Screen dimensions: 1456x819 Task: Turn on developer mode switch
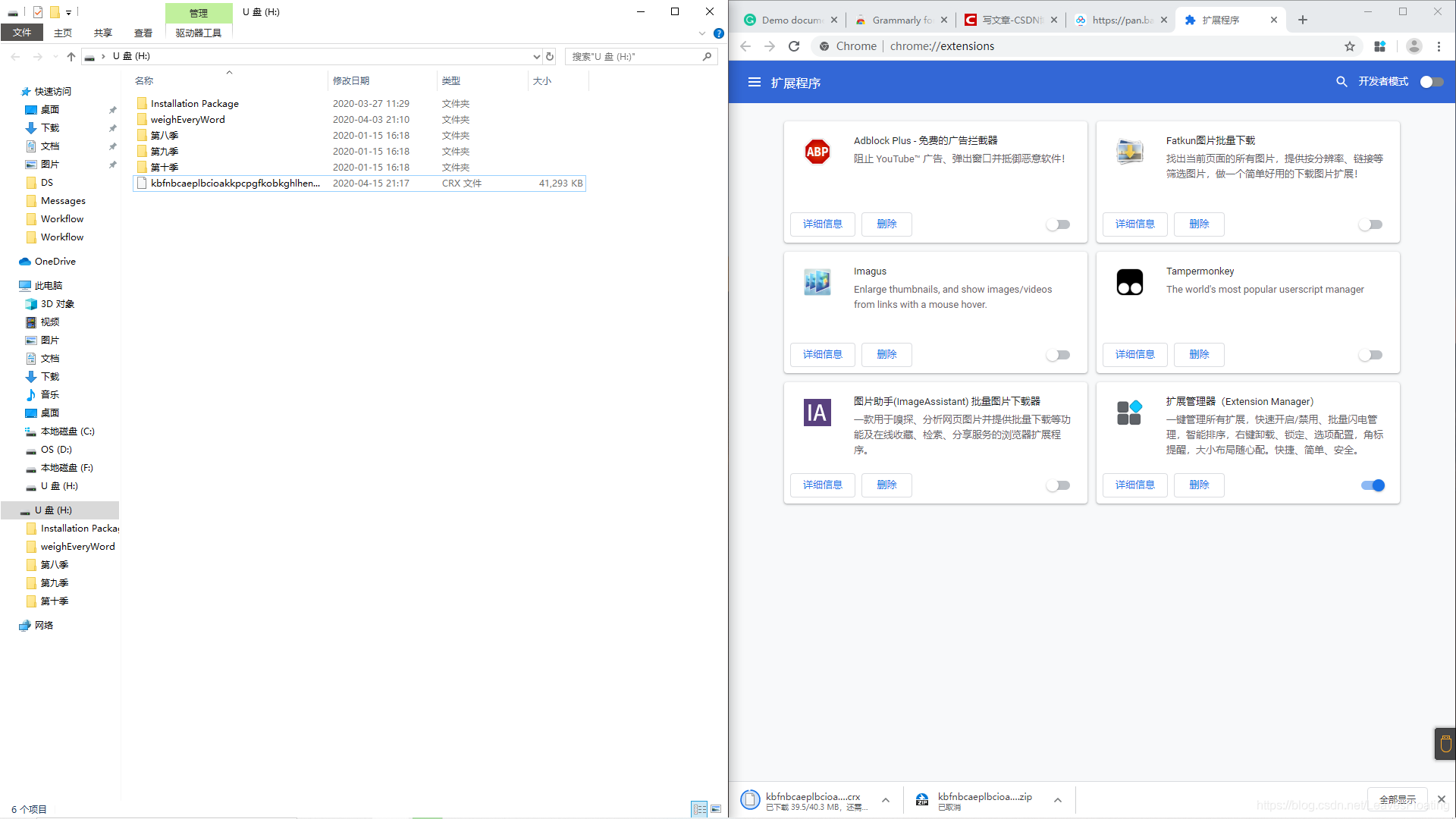pos(1432,82)
